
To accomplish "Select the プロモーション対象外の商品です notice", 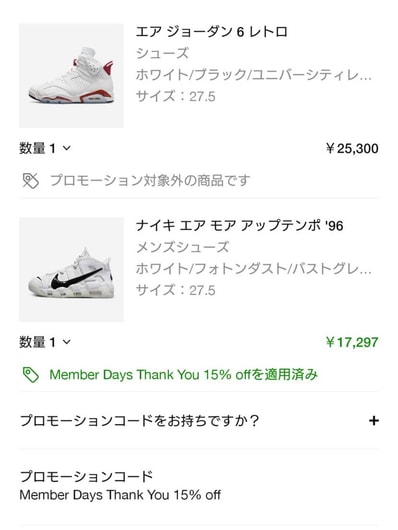I will [150, 180].
